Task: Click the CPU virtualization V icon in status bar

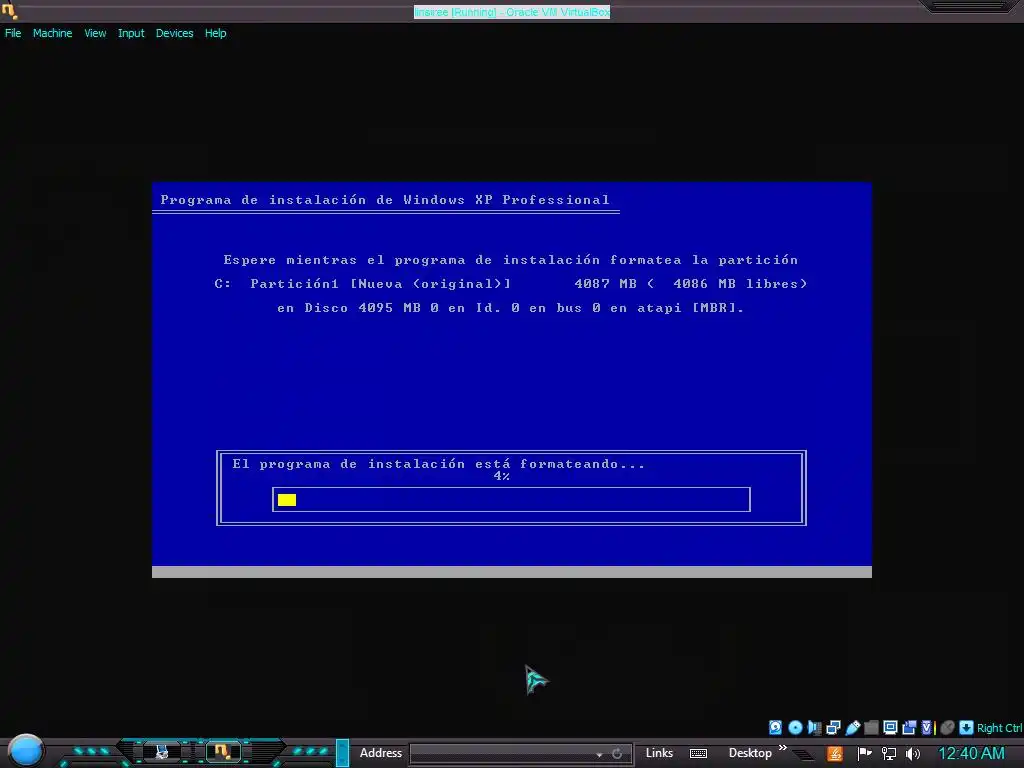Action: tap(927, 728)
